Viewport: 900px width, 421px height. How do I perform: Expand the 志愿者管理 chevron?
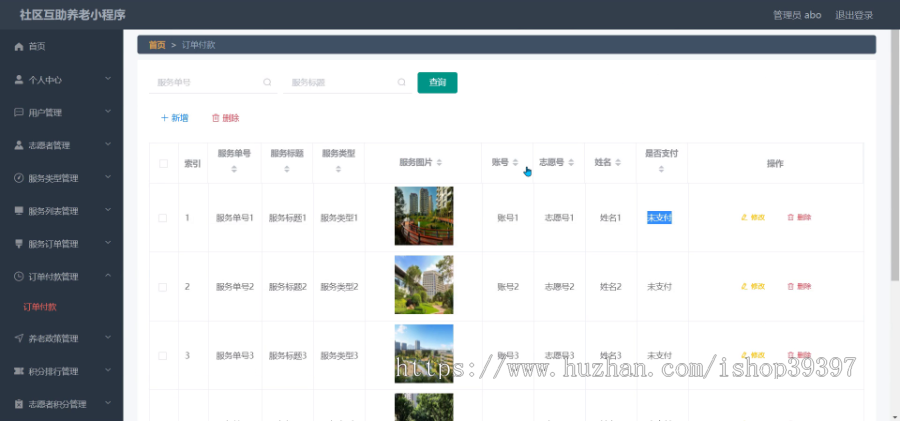108,144
